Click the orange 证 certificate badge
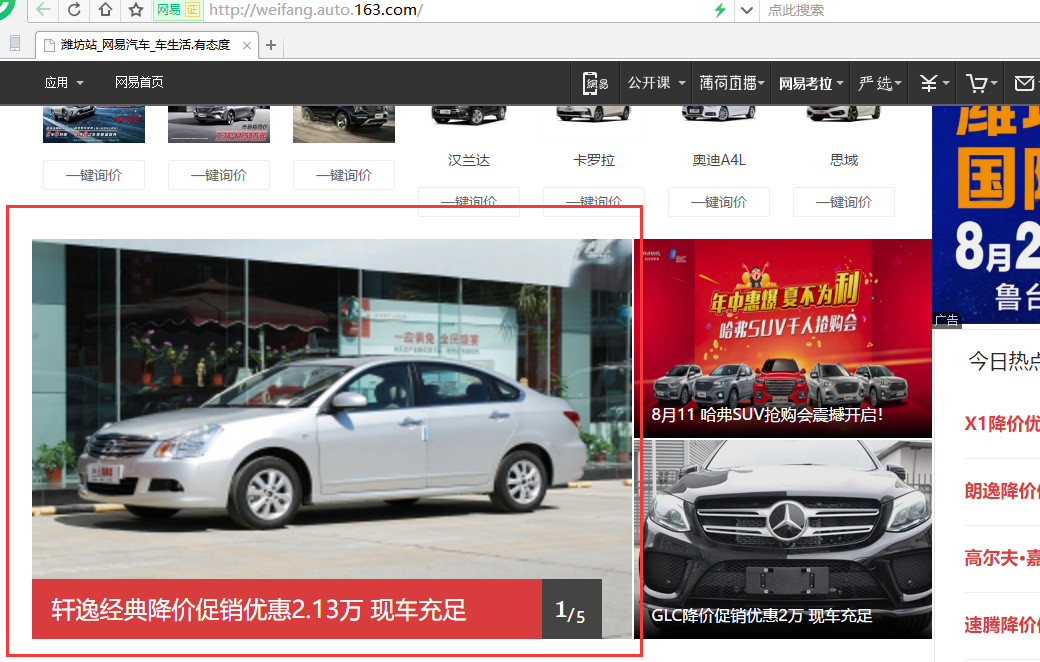 coord(192,10)
